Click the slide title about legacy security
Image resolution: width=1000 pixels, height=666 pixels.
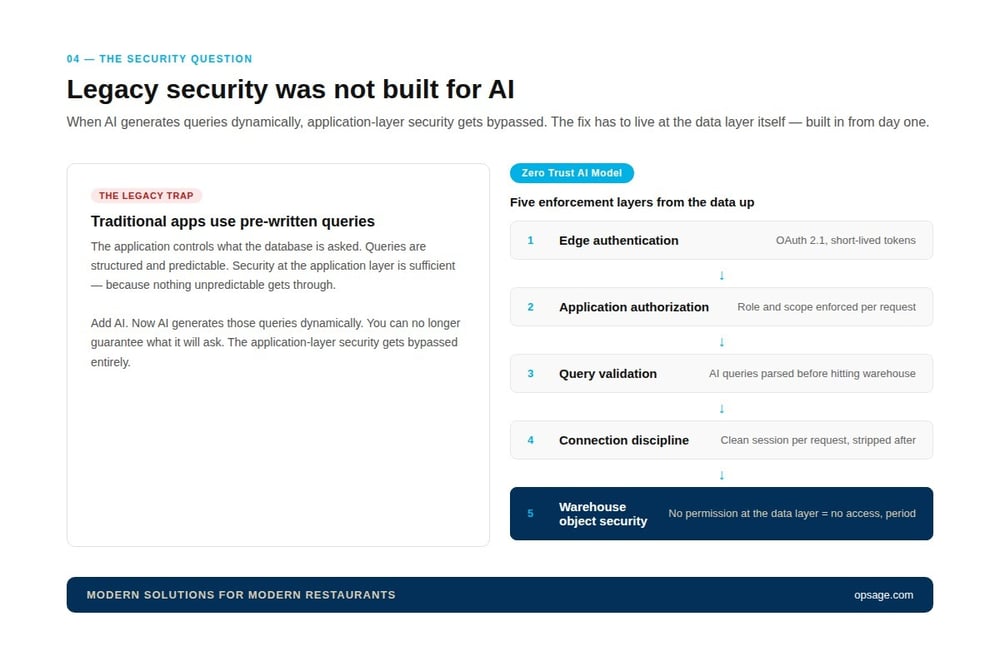pyautogui.click(x=290, y=89)
